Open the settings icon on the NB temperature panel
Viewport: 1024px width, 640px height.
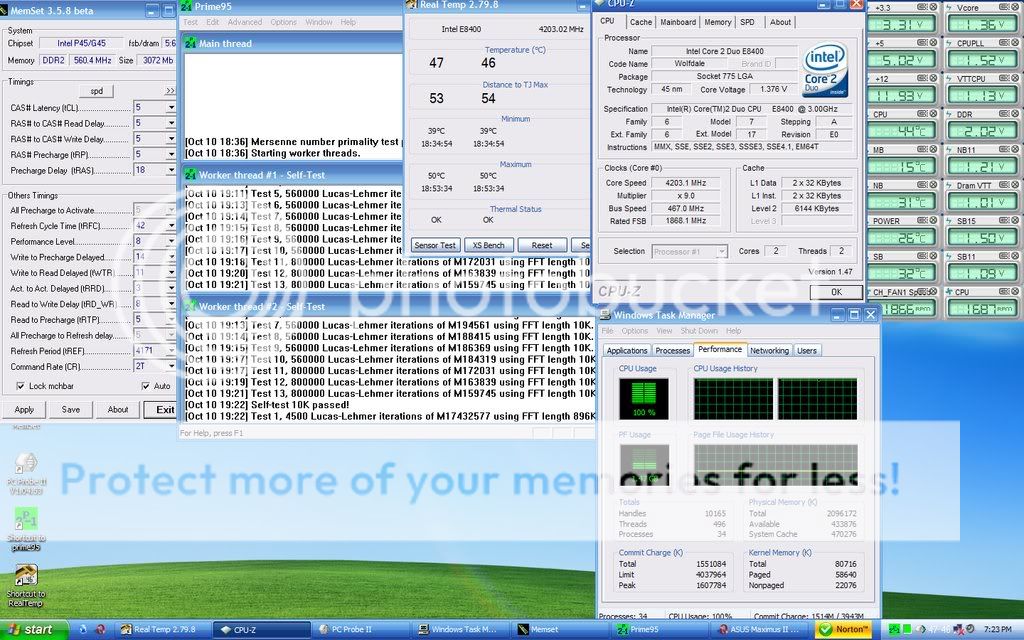click(922, 185)
